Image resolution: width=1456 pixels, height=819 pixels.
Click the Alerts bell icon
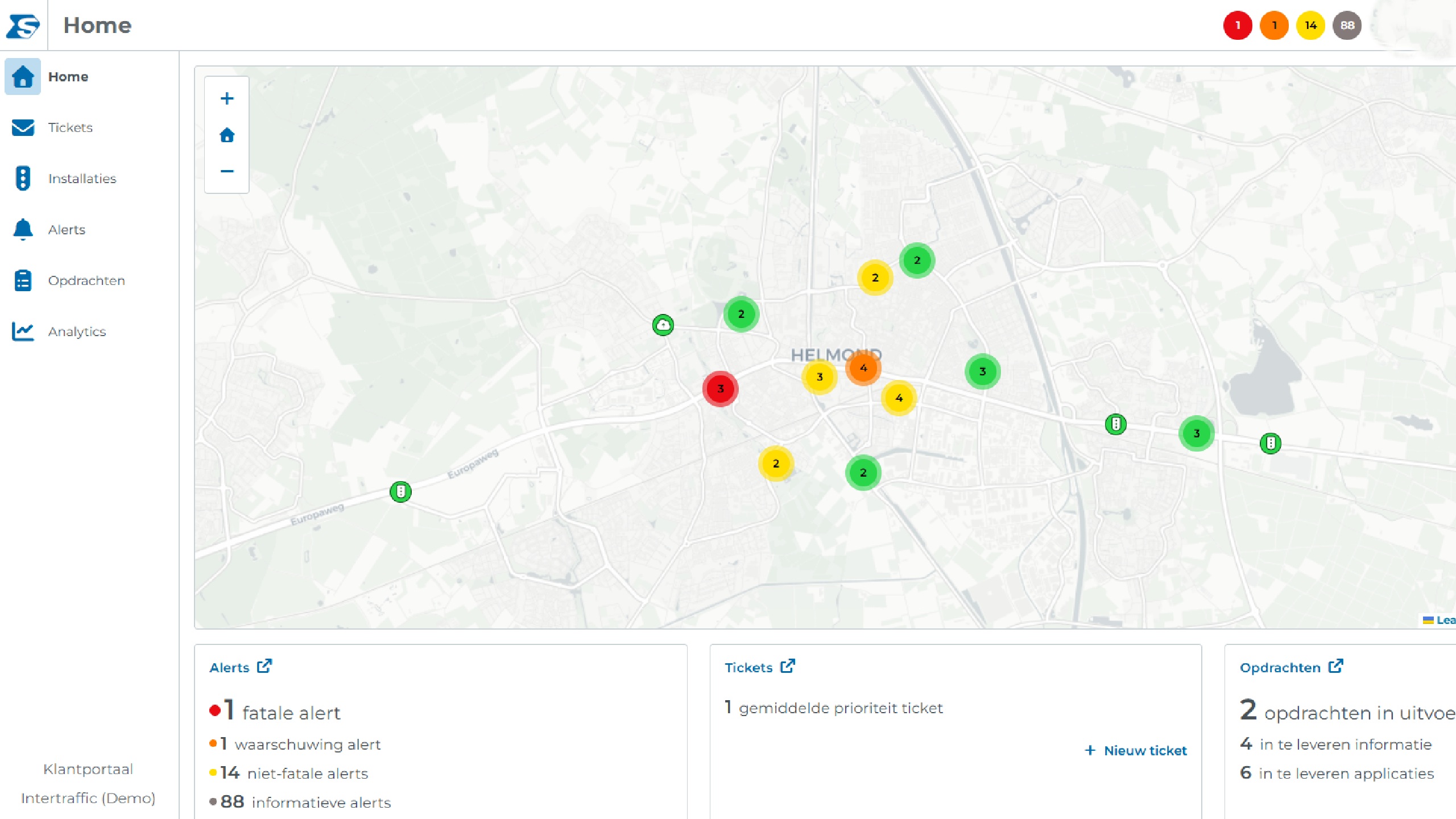tap(23, 230)
